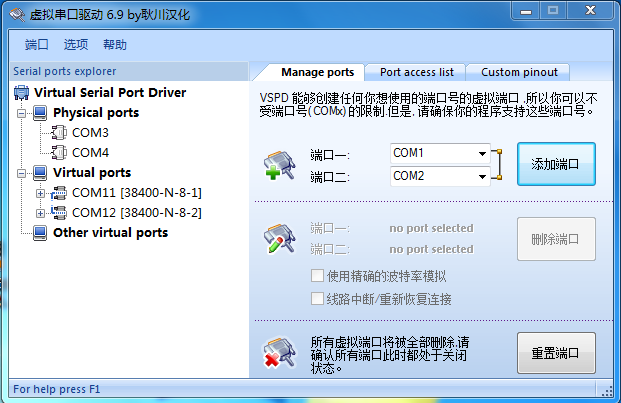
Task: Select the Other virtual ports label
Action: point(110,233)
